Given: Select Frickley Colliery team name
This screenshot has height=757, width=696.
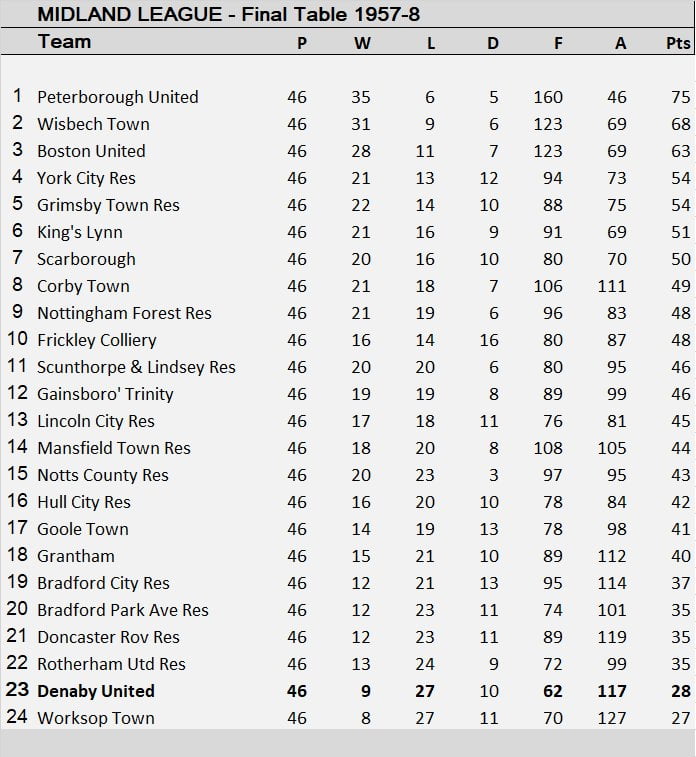Looking at the screenshot, I should pyautogui.click(x=96, y=340).
